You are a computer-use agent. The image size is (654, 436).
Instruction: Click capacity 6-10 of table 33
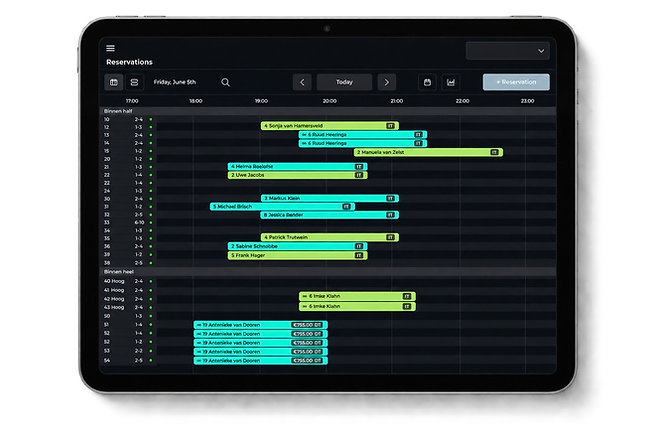[139, 223]
